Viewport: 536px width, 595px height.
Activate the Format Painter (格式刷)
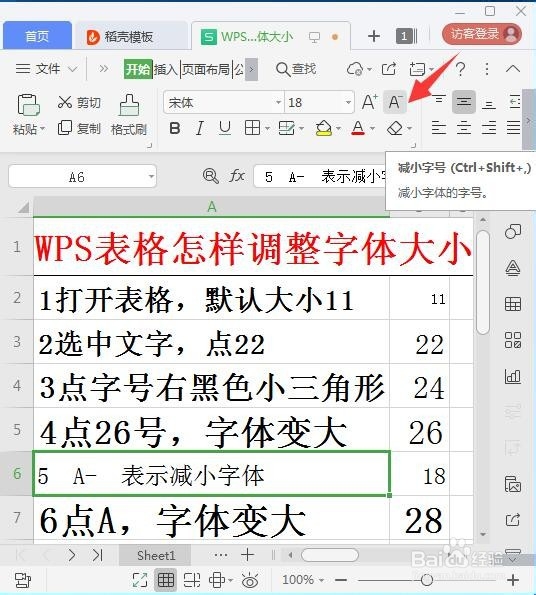[129, 115]
